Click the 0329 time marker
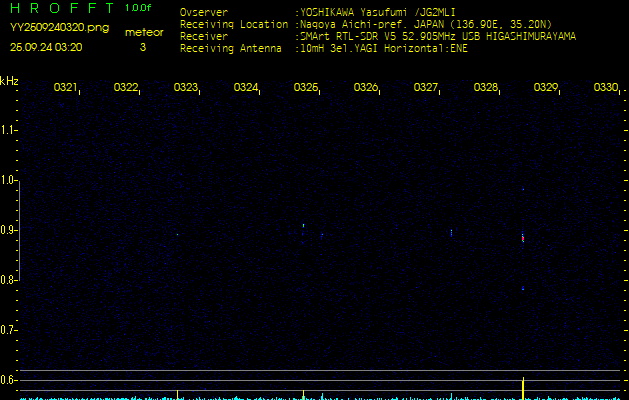The width and height of the screenshot is (629, 400). click(x=546, y=87)
